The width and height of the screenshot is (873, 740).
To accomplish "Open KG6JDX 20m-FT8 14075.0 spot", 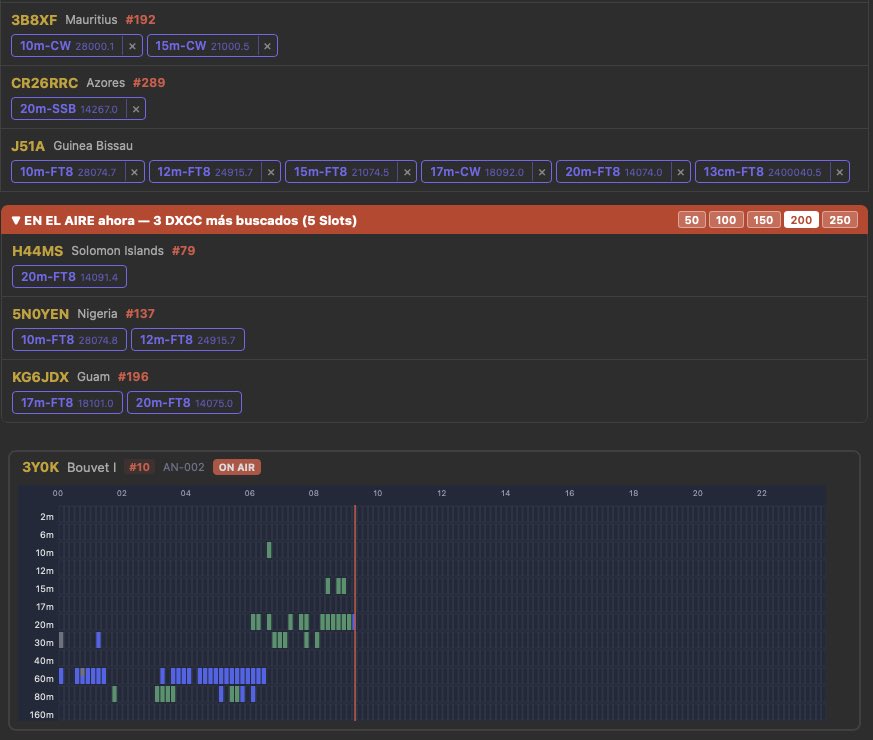I will 184,403.
